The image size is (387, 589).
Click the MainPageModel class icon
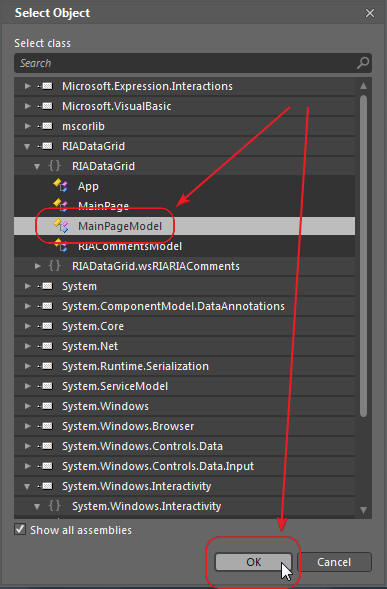coord(61,226)
